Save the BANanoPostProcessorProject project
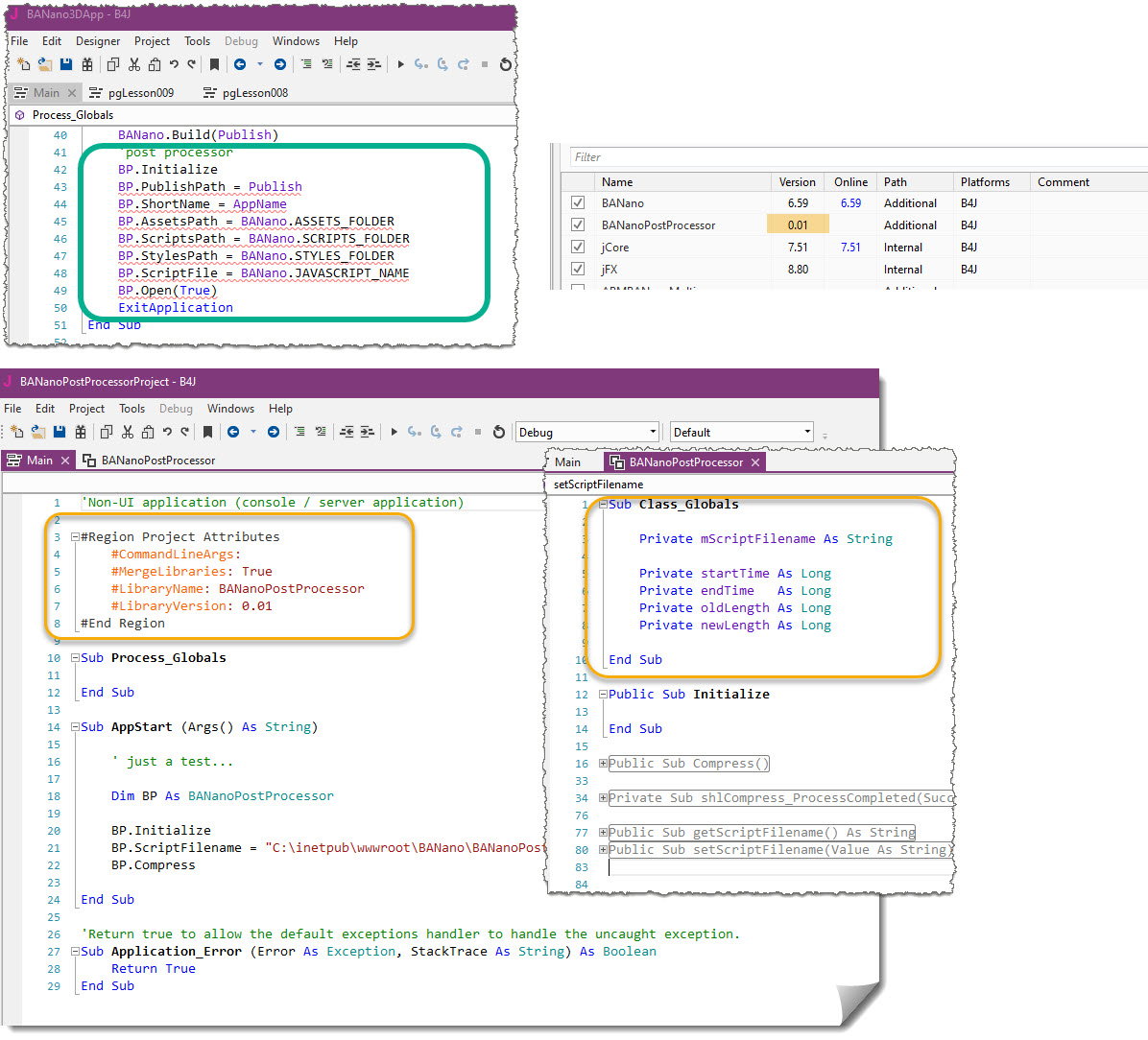The image size is (1148, 1040). (x=60, y=432)
